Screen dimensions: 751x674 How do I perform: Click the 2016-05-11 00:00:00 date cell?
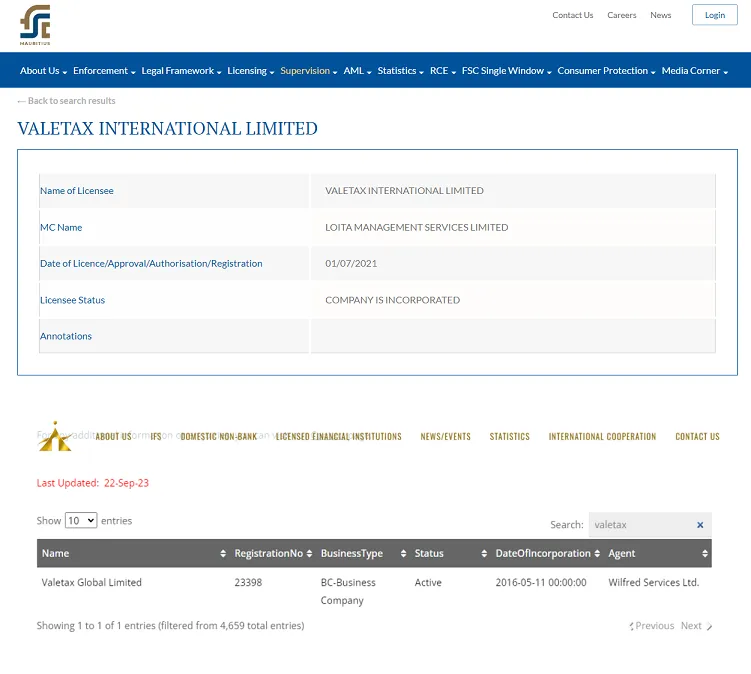click(541, 583)
